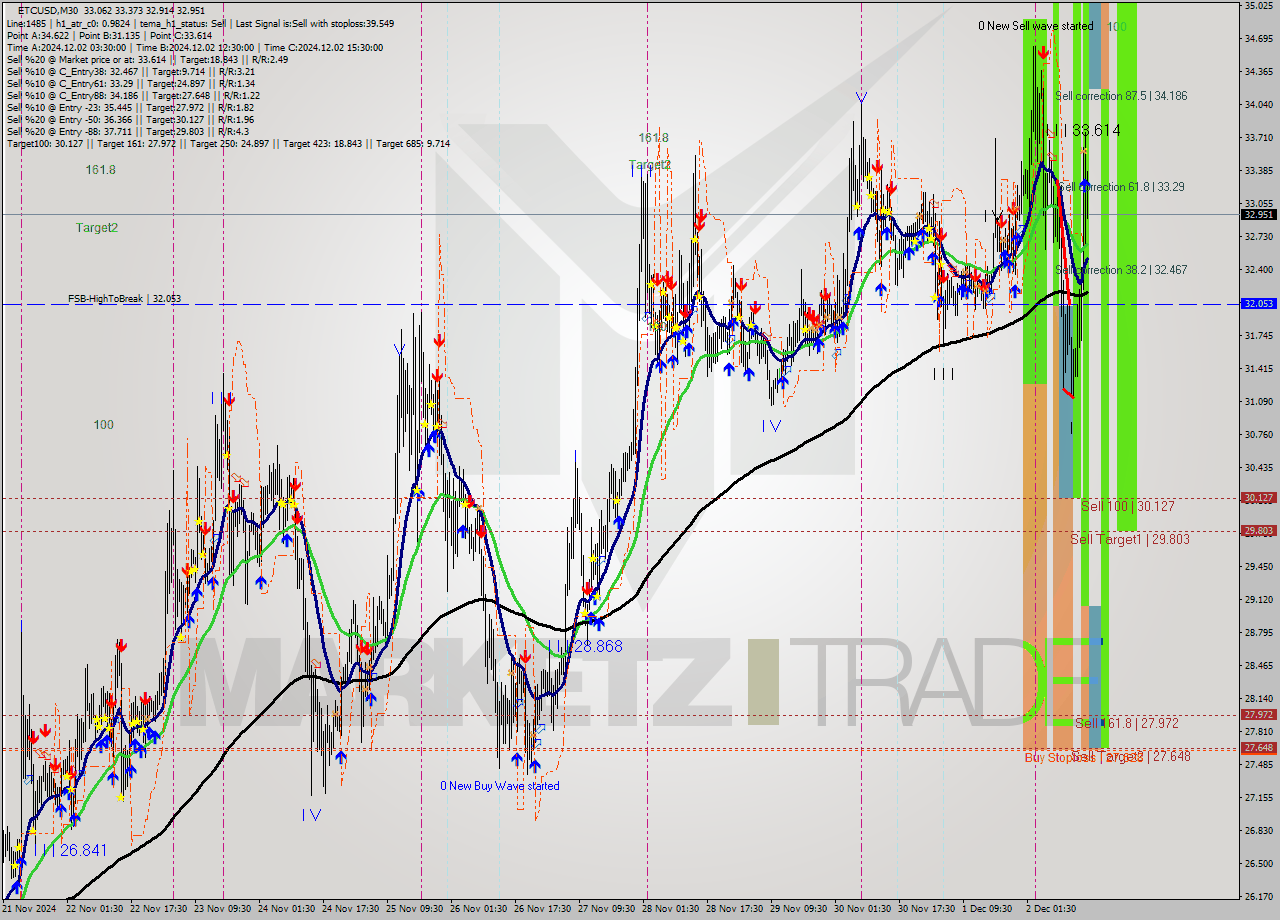
Task: Click the '29 Nov 09:30' time axis label
Action: click(797, 909)
